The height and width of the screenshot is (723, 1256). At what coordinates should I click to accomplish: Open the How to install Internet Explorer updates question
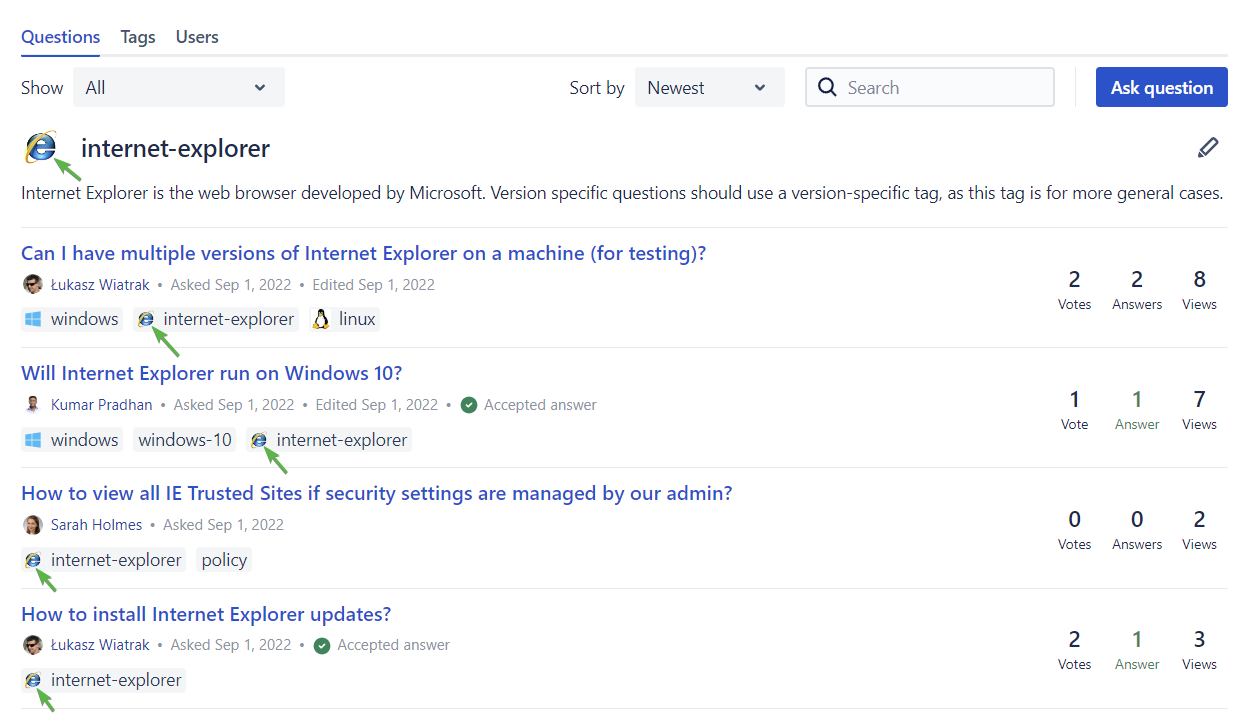pos(206,613)
